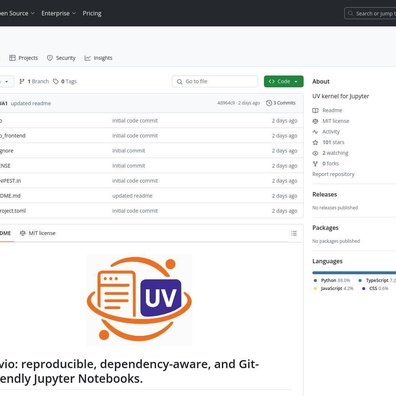Click the Projects table icon

(x=12, y=58)
